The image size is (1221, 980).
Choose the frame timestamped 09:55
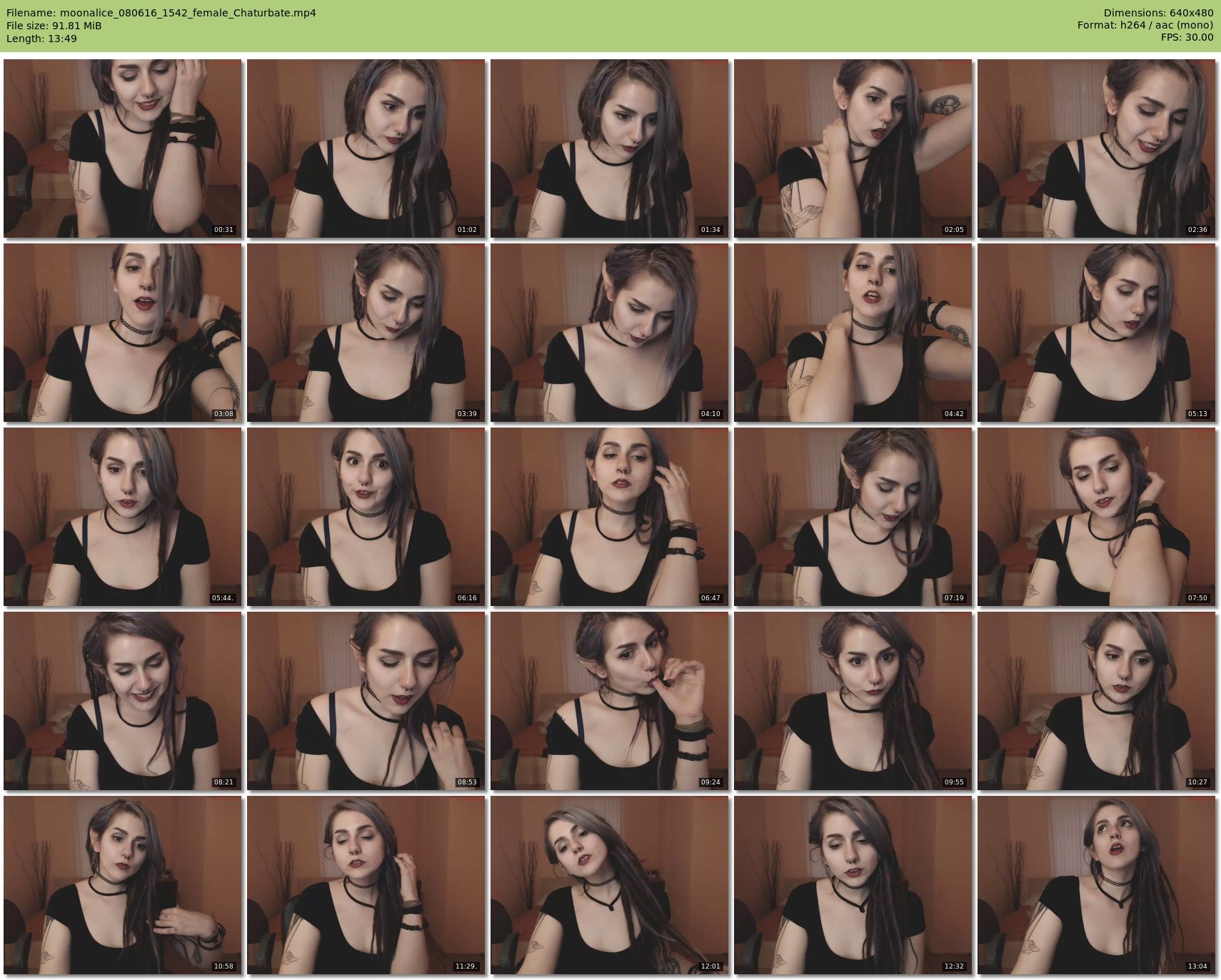(853, 701)
